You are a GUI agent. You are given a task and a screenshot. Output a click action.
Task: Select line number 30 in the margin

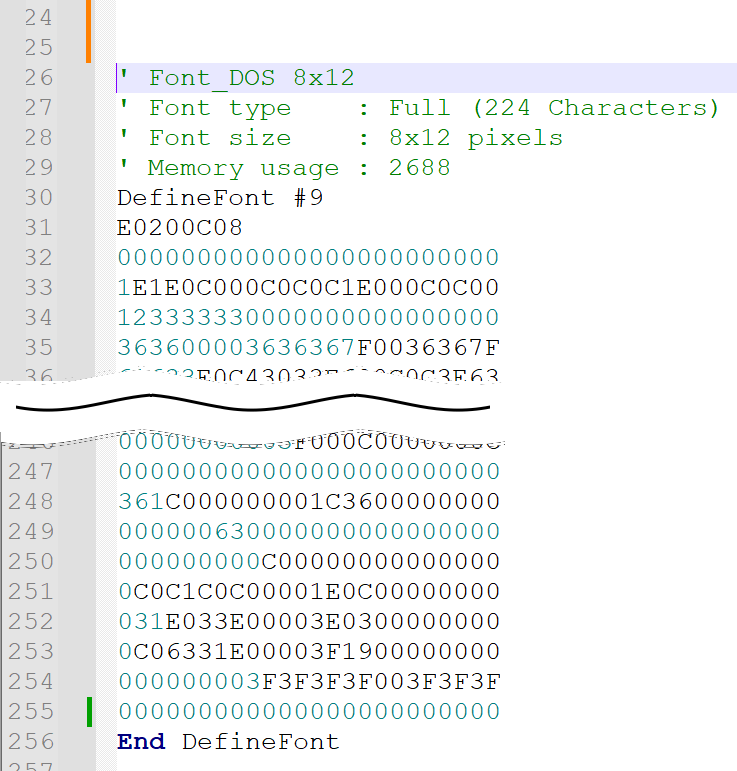[36, 198]
